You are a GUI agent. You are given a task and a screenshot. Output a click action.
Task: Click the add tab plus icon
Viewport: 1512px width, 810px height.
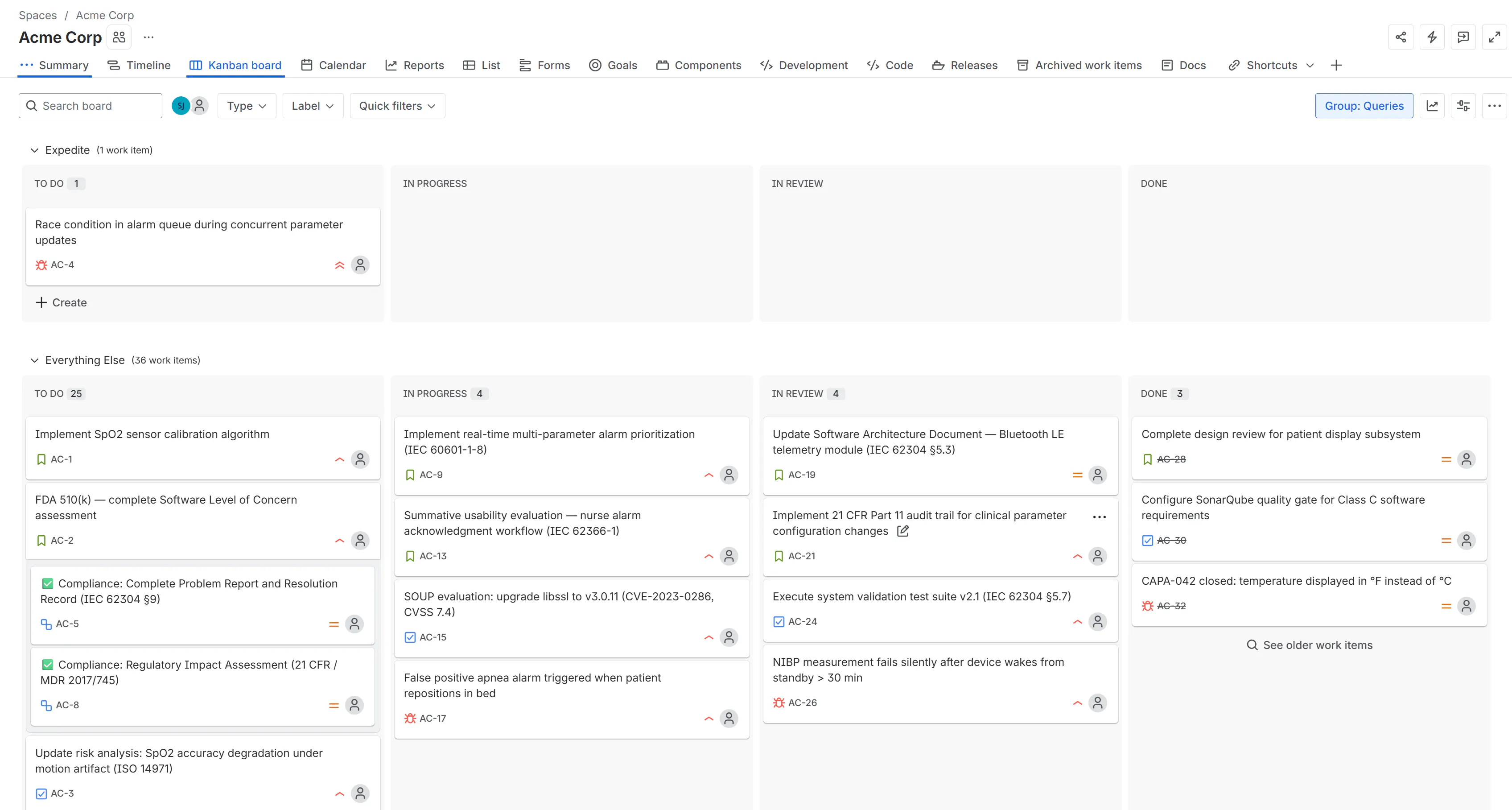click(1336, 65)
